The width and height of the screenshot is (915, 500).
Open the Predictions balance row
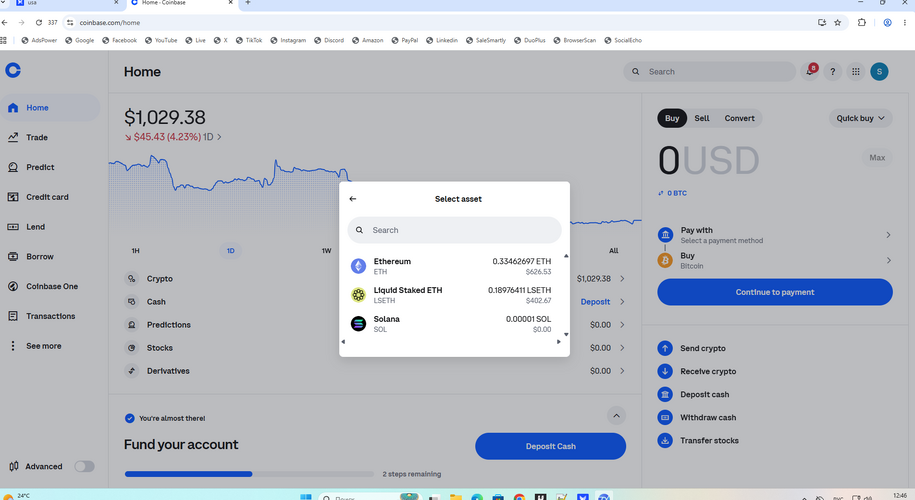click(375, 325)
